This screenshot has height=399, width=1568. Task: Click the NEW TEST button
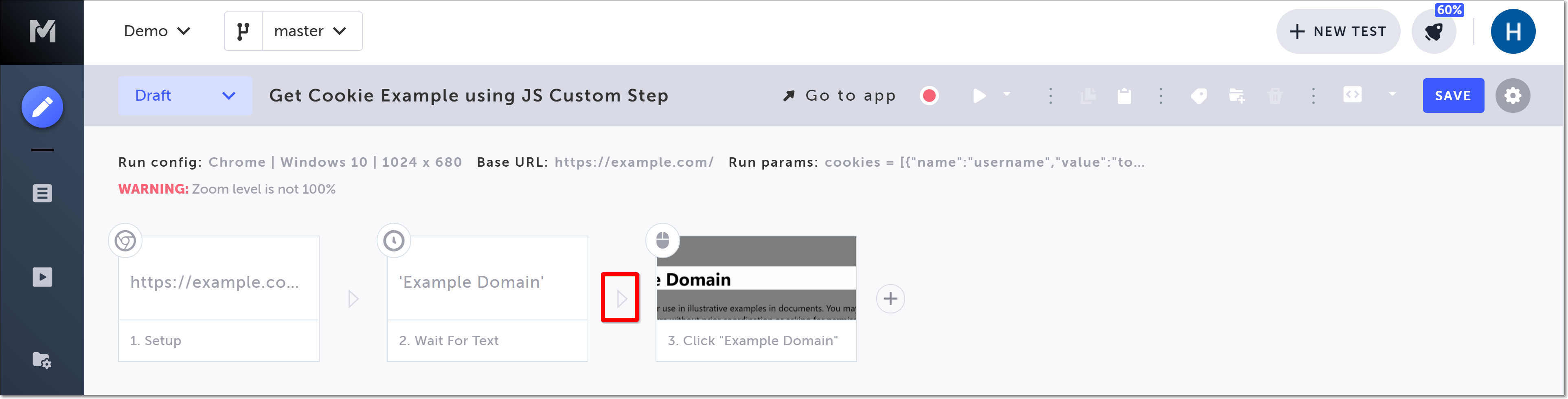(x=1337, y=32)
